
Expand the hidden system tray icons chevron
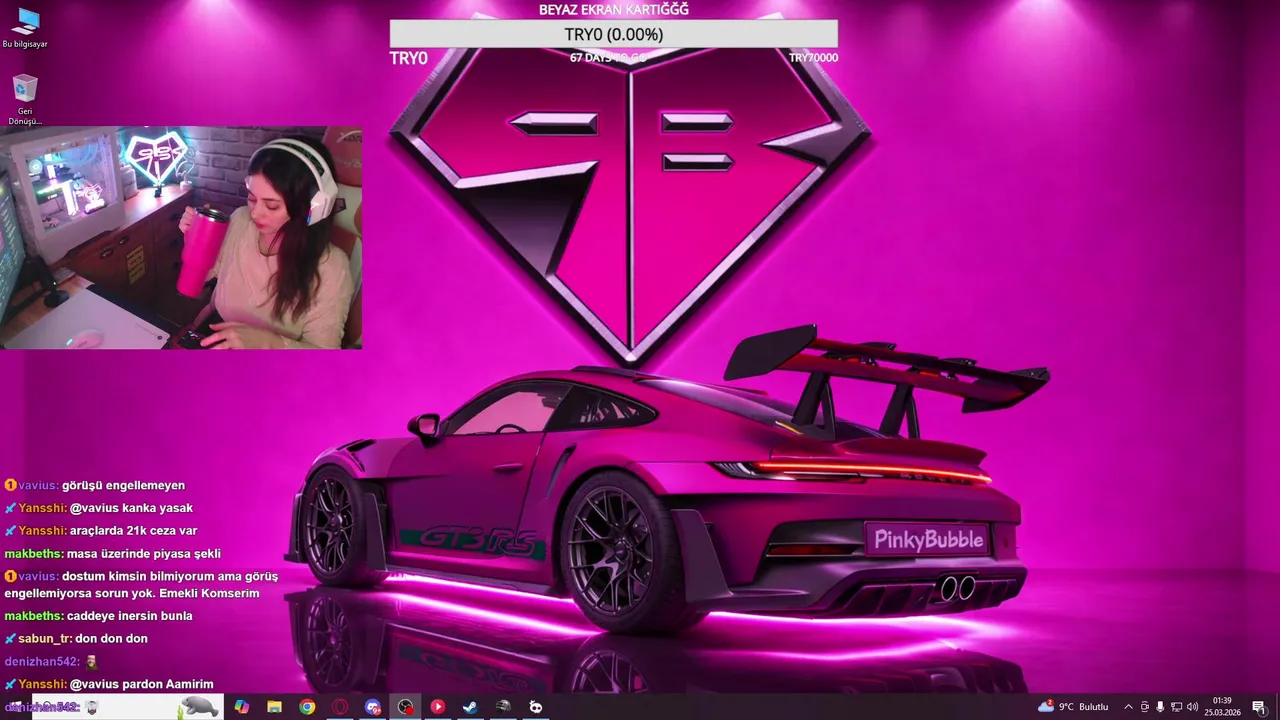1129,707
